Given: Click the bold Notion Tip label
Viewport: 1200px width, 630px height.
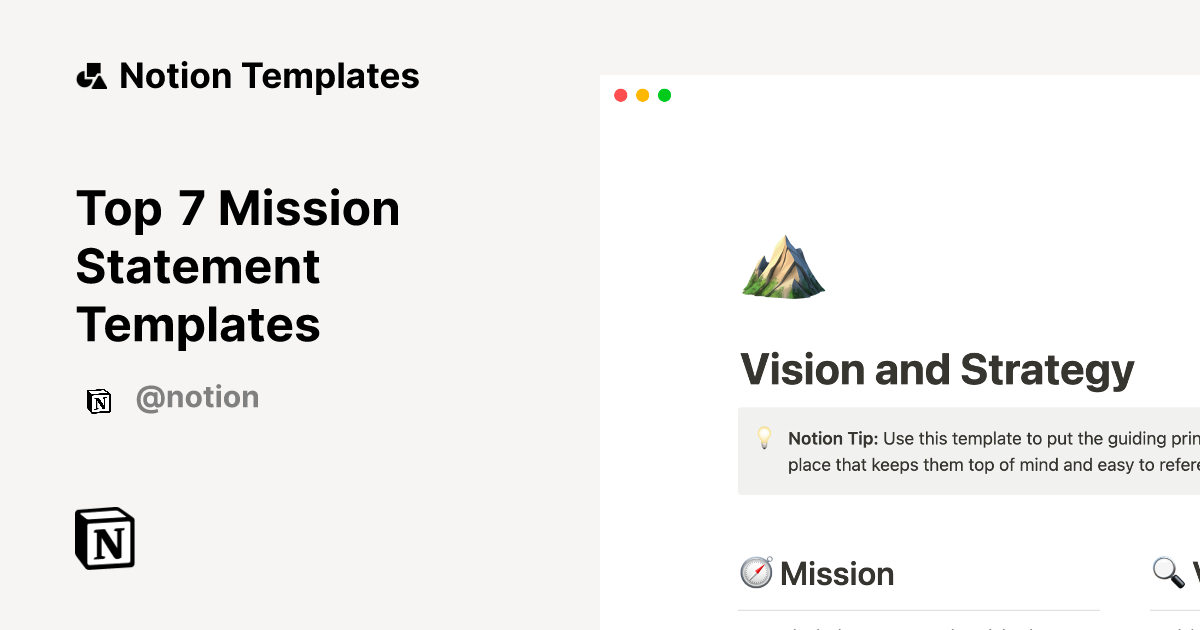Looking at the screenshot, I should coord(831,438).
